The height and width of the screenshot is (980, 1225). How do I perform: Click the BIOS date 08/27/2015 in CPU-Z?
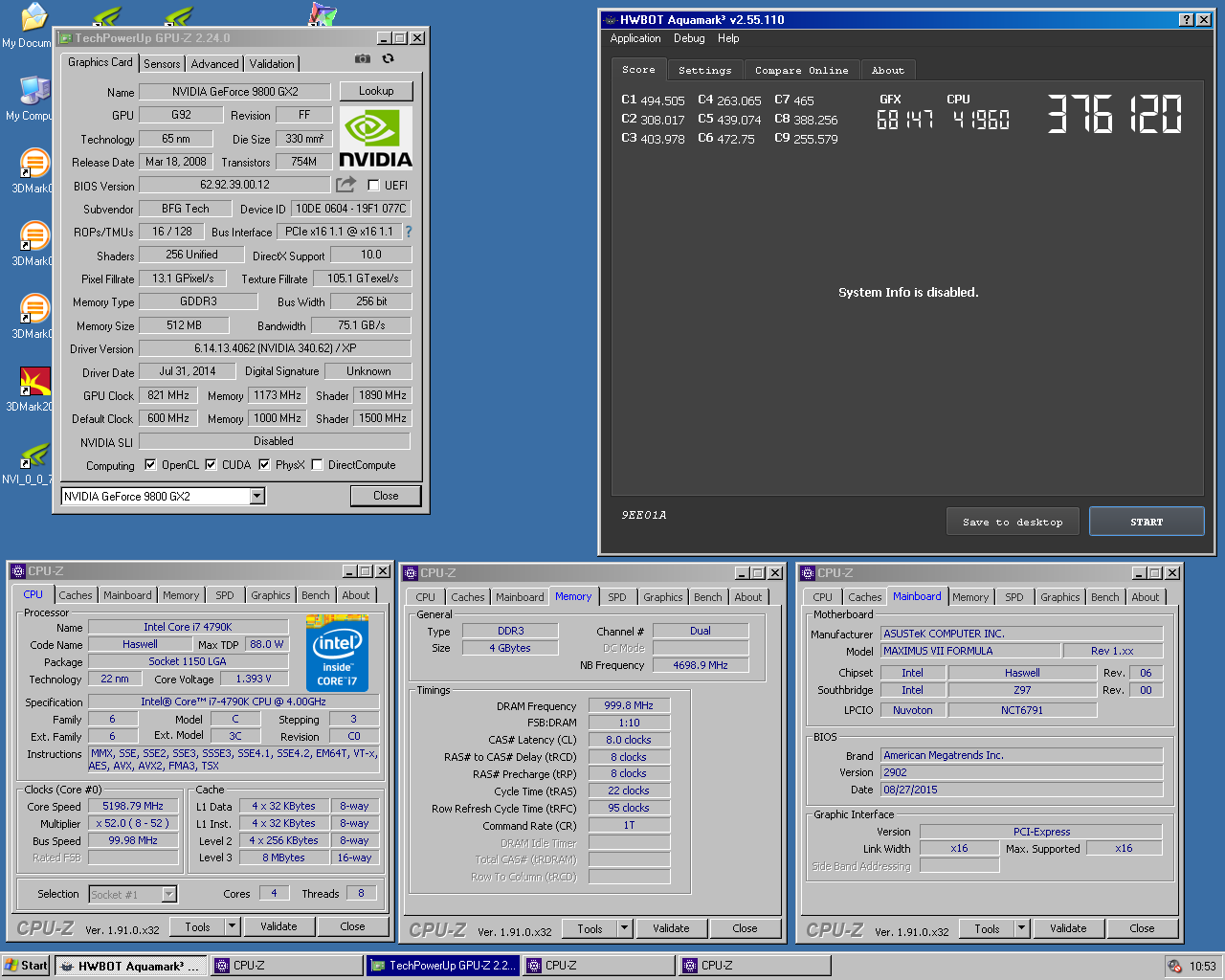click(1021, 790)
